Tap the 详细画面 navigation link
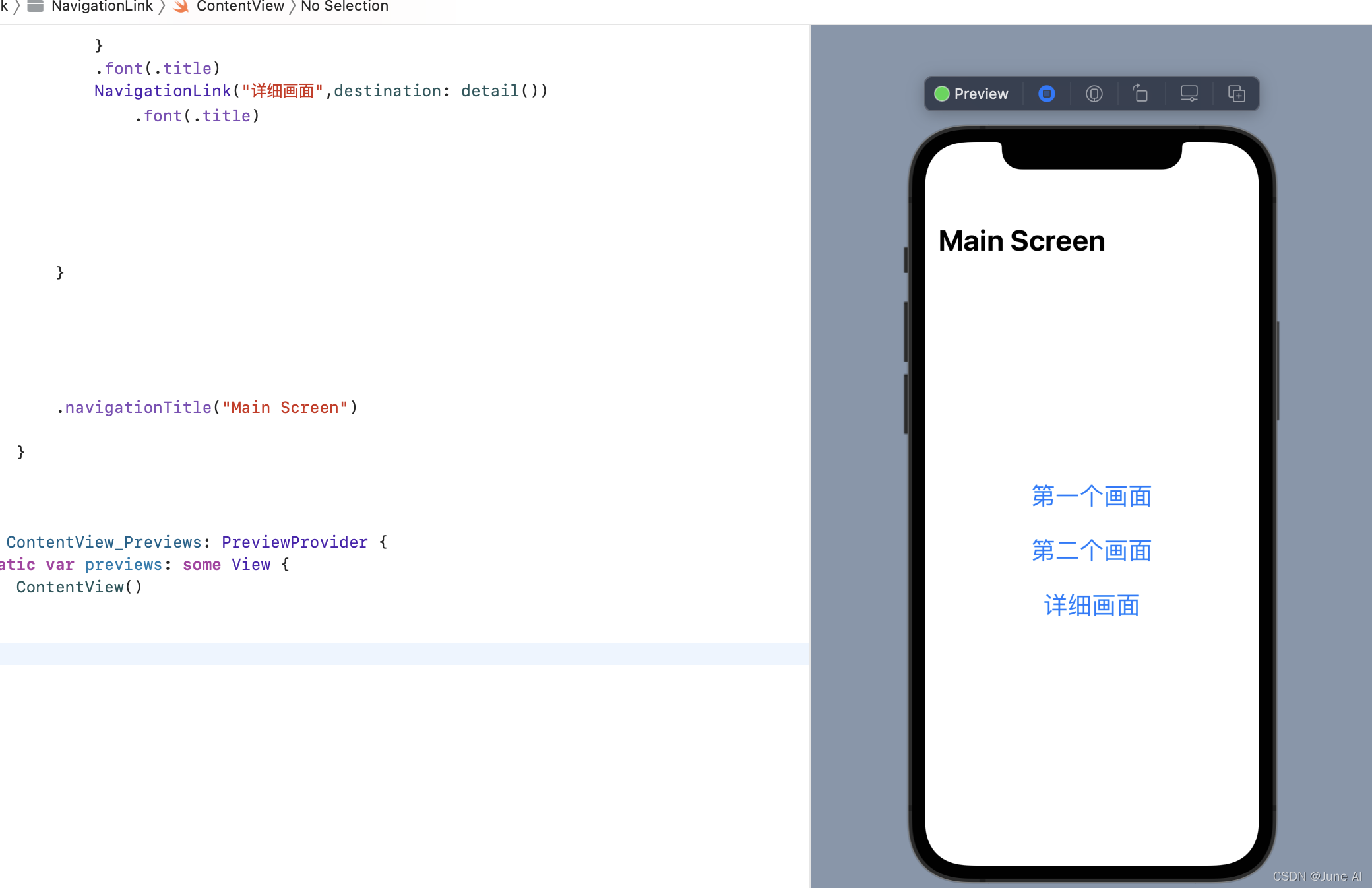1372x888 pixels. tap(1092, 606)
